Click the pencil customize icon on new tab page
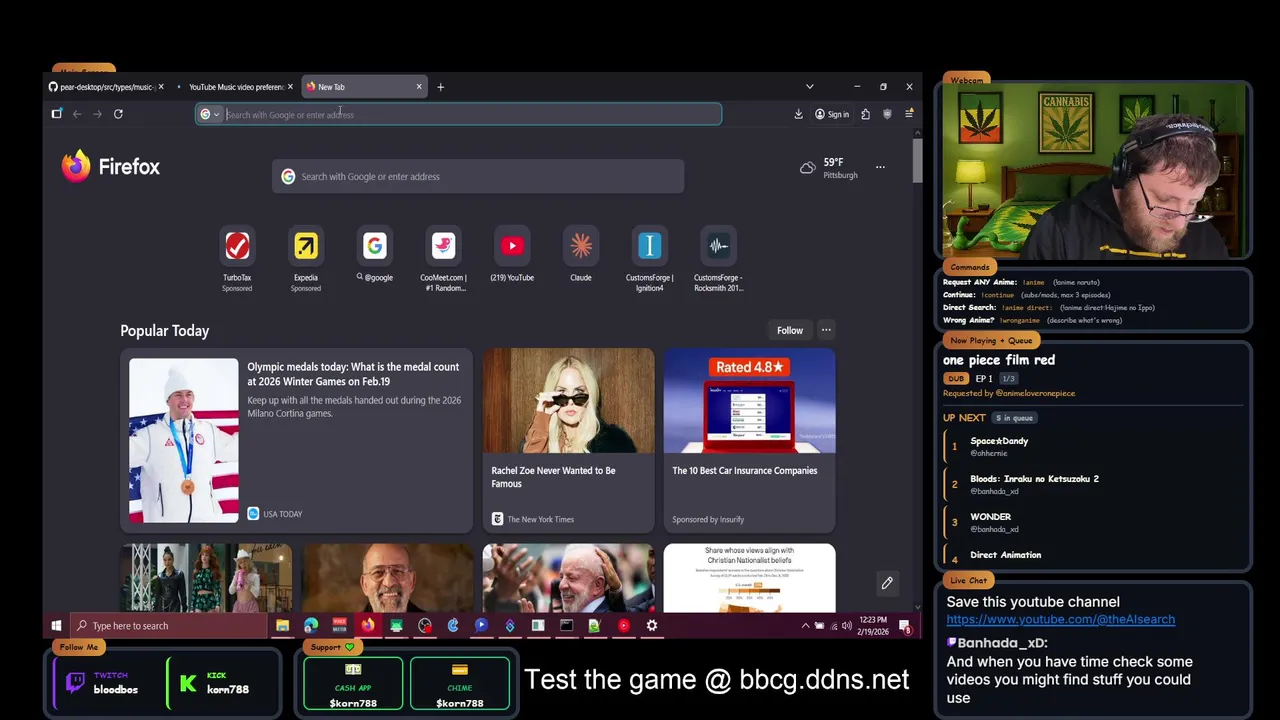 [886, 583]
